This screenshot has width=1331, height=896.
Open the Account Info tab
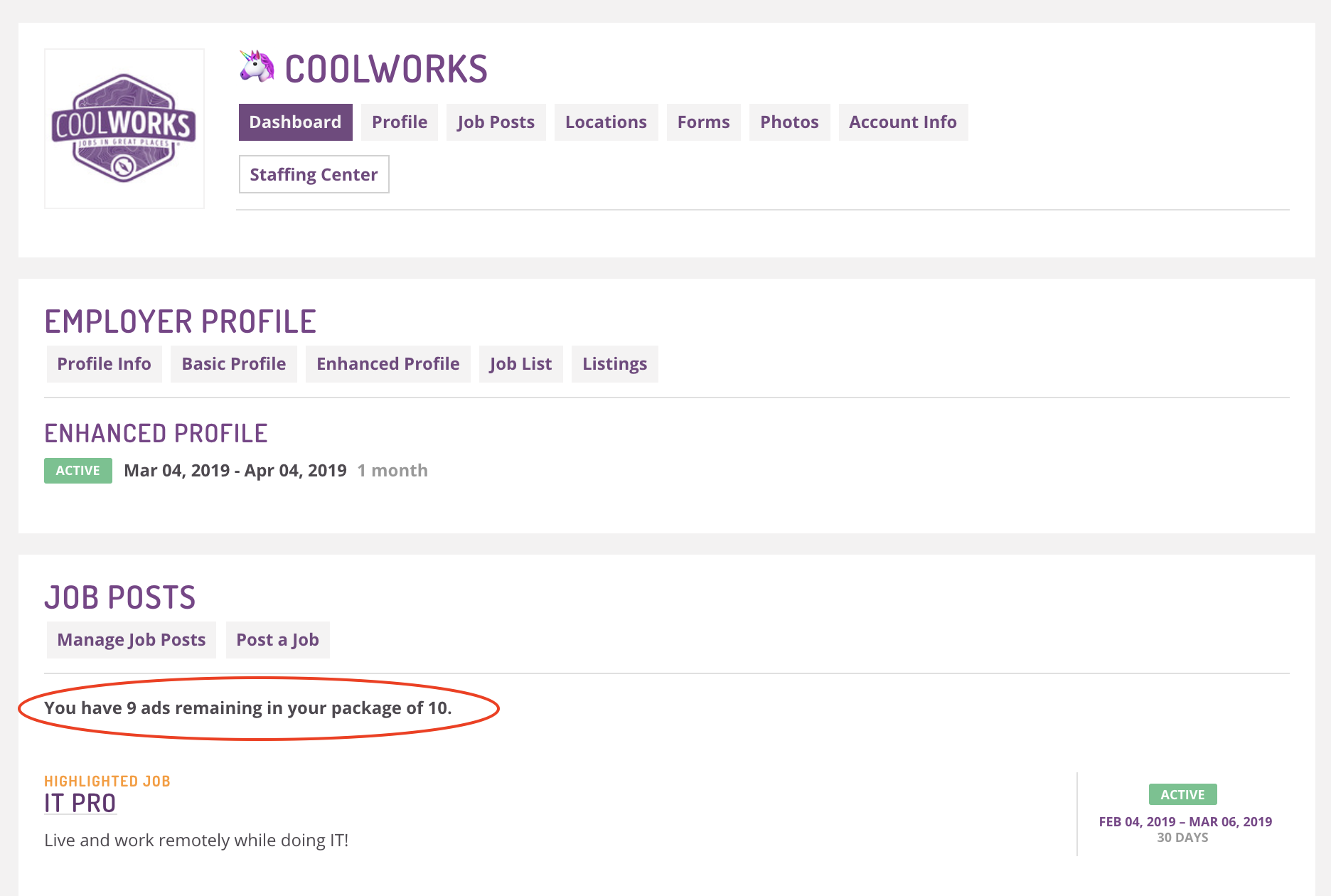[x=903, y=122]
